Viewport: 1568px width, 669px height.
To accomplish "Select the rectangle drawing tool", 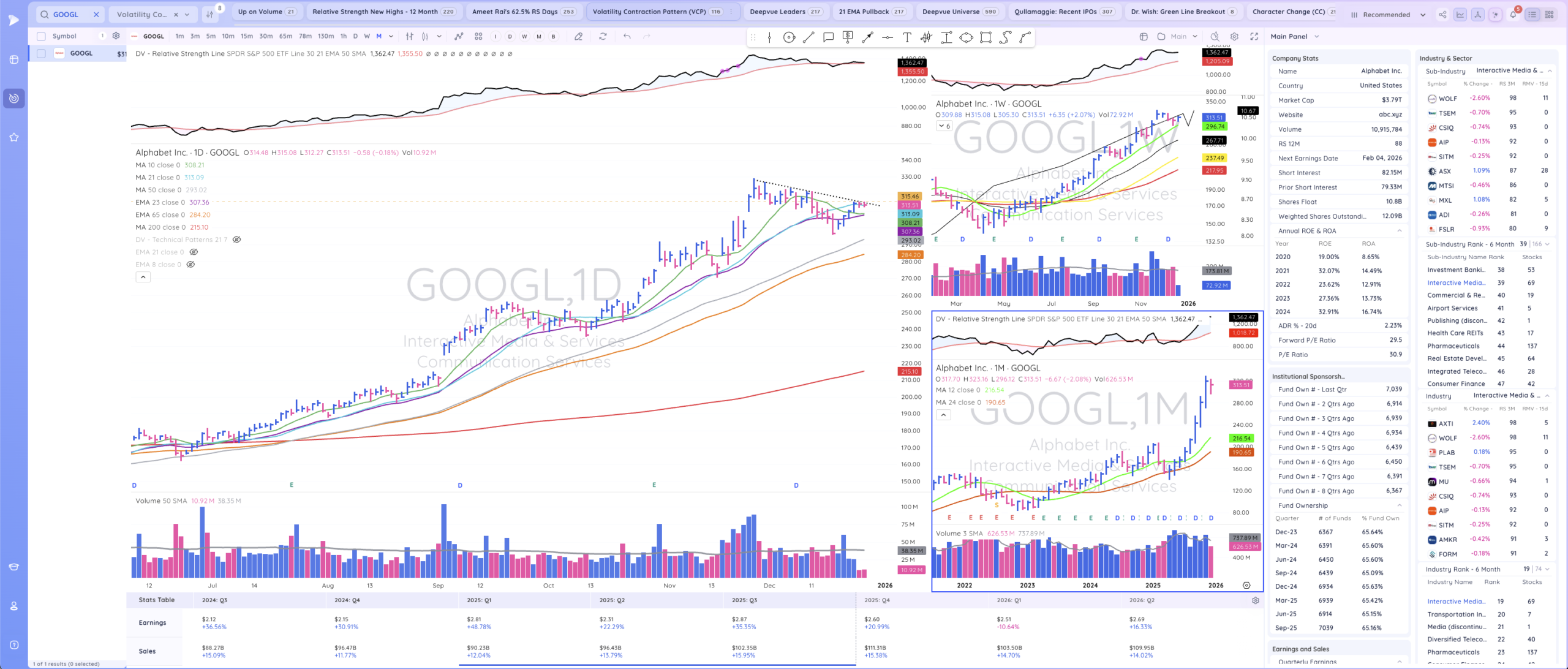I will 986,37.
